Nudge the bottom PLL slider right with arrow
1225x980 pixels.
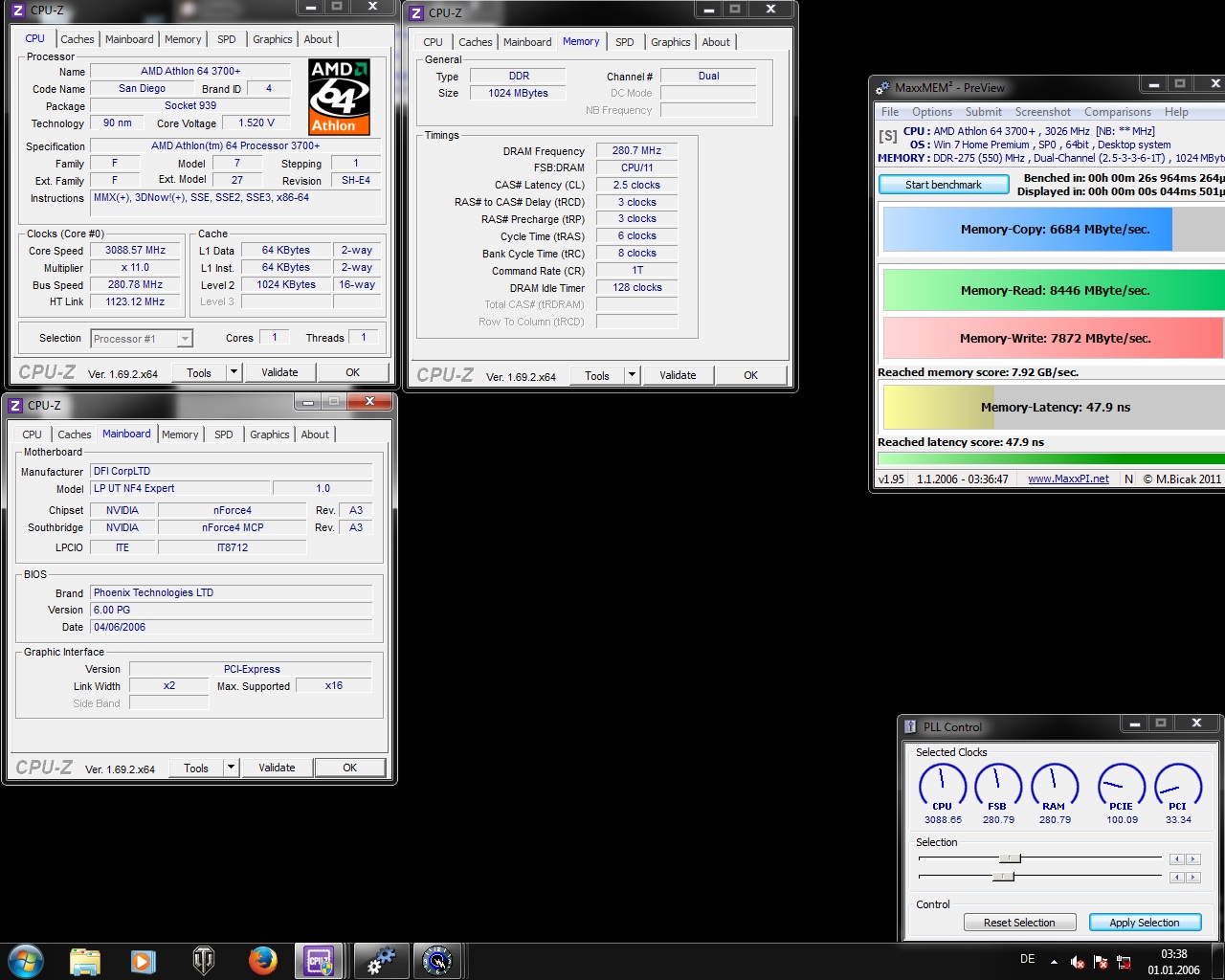[x=1192, y=878]
